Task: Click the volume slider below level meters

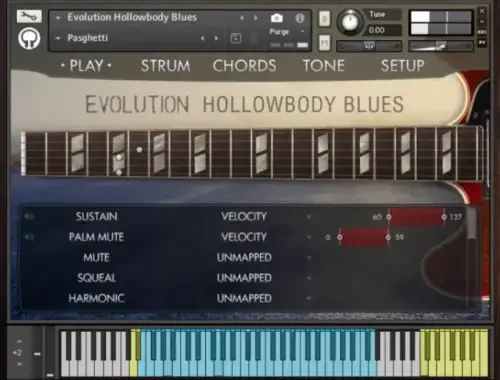Action: pos(441,46)
